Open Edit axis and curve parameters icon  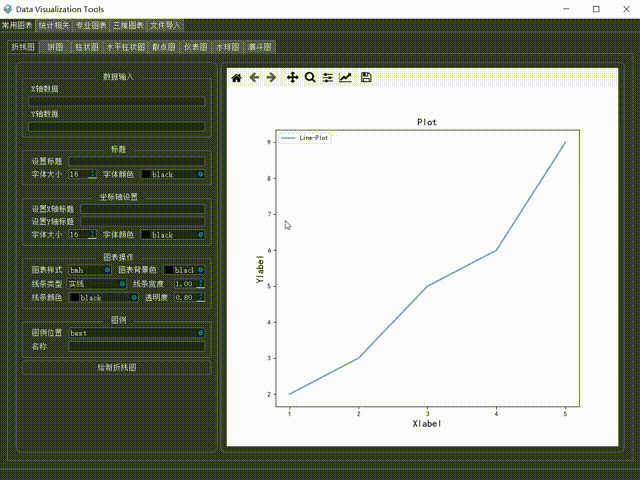click(x=345, y=78)
